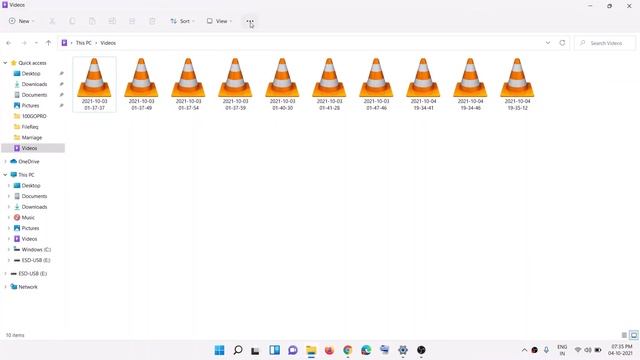Open OBS Studio from the taskbar
640x360 pixels.
421,350
